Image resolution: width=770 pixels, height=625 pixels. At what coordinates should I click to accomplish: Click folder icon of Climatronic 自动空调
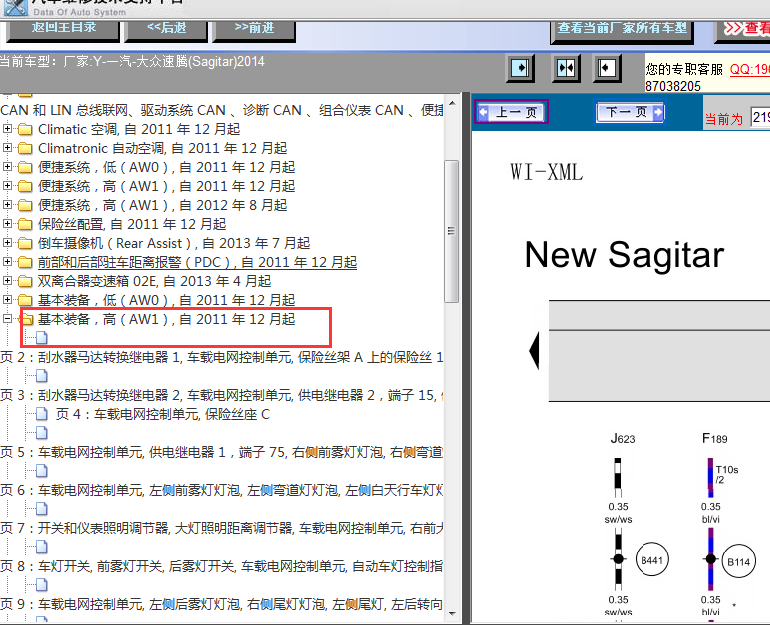click(x=25, y=148)
